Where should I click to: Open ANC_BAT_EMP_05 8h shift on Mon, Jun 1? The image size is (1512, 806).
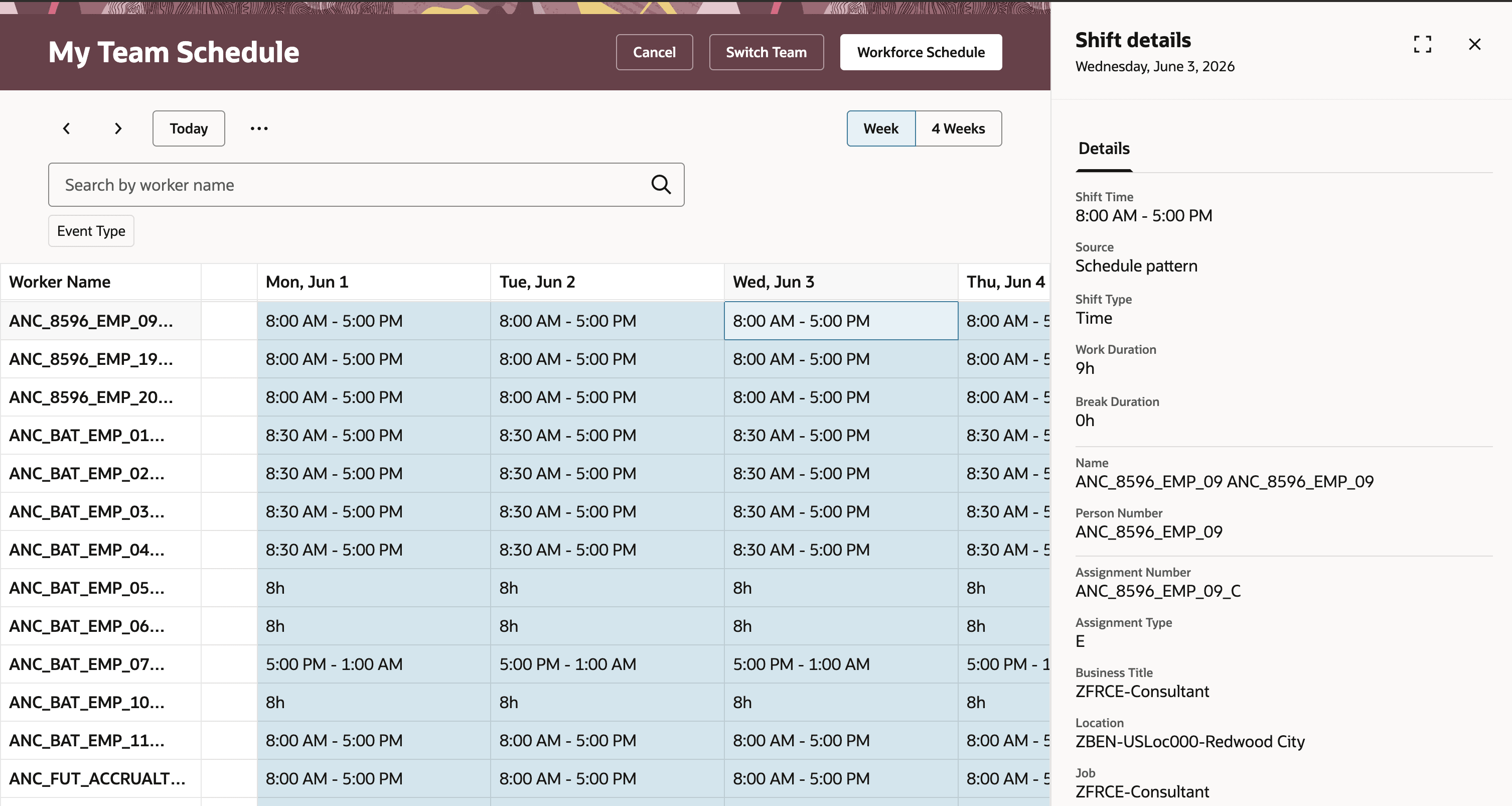coord(374,588)
